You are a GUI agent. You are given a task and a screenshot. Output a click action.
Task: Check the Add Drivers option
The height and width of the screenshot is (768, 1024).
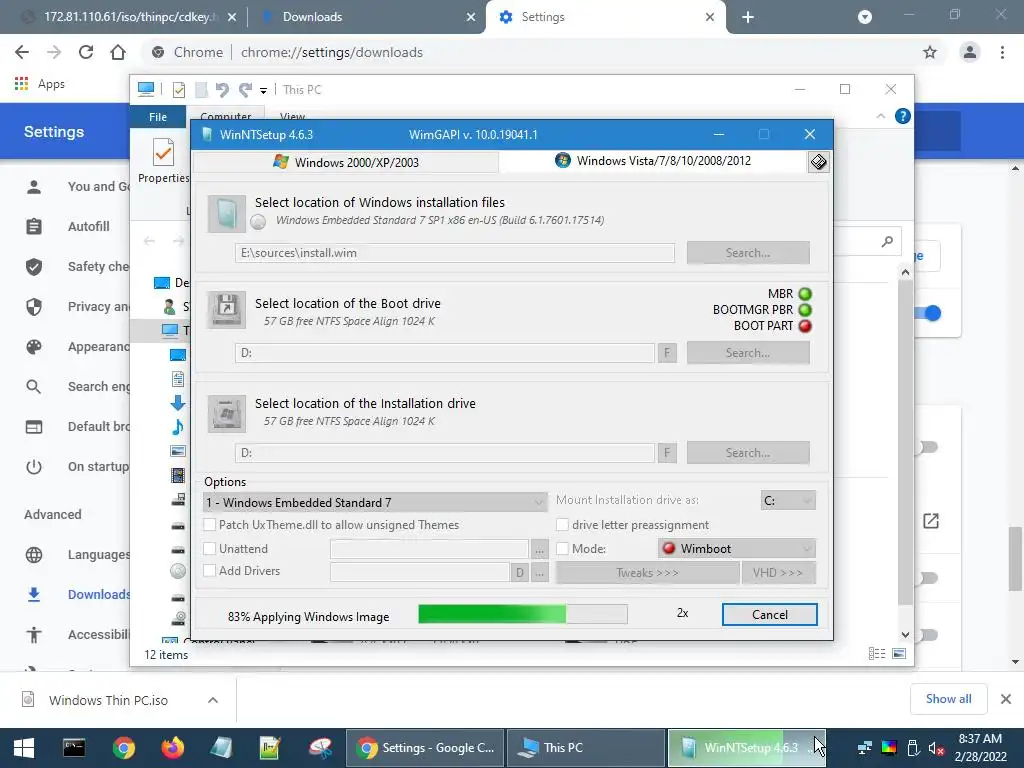(210, 570)
